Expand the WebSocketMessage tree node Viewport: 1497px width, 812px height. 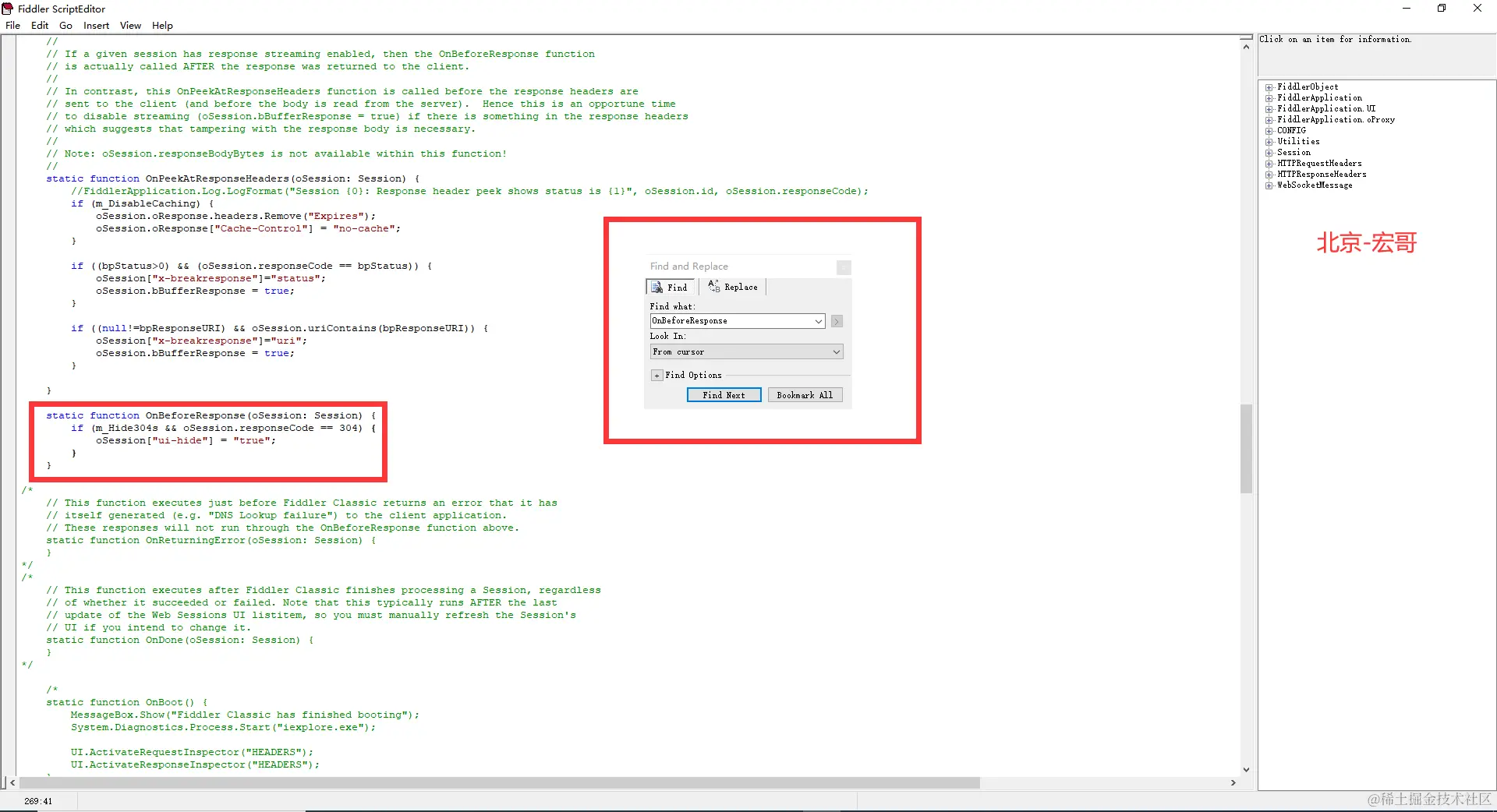[1269, 185]
